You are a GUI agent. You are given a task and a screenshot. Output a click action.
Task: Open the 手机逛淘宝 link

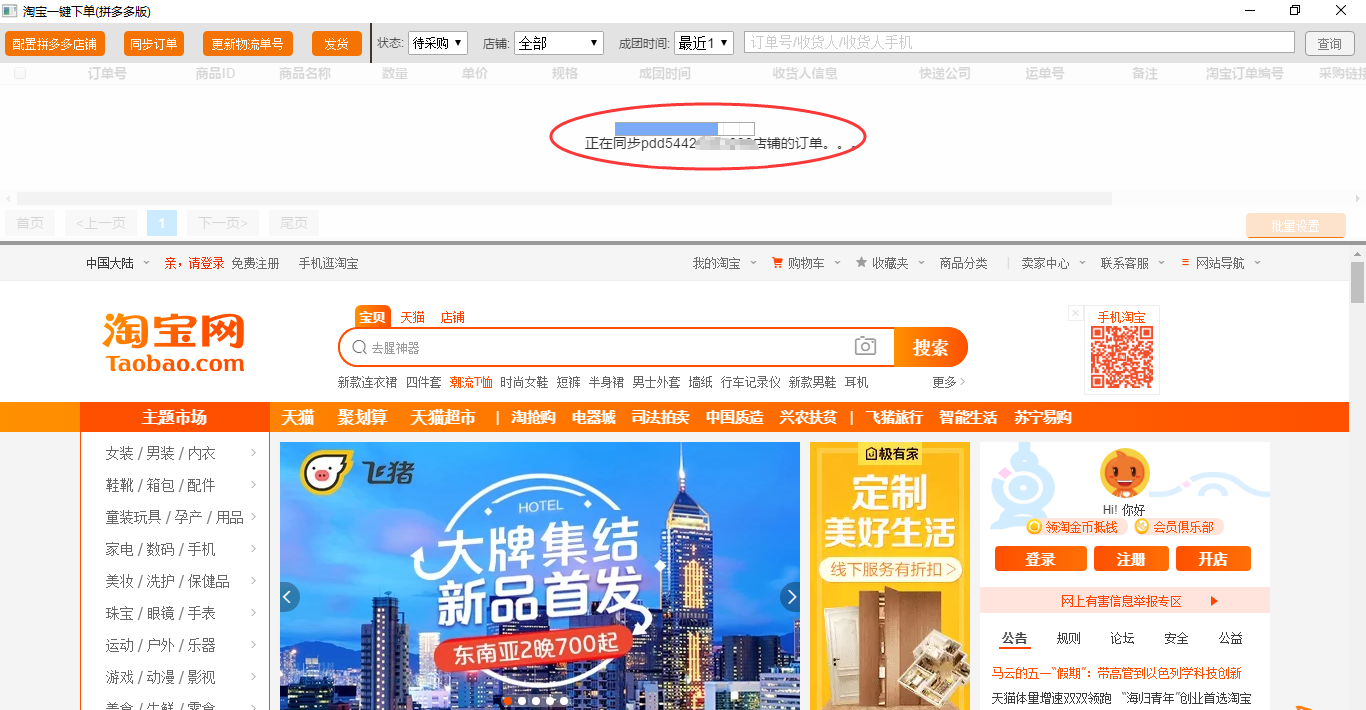328,263
